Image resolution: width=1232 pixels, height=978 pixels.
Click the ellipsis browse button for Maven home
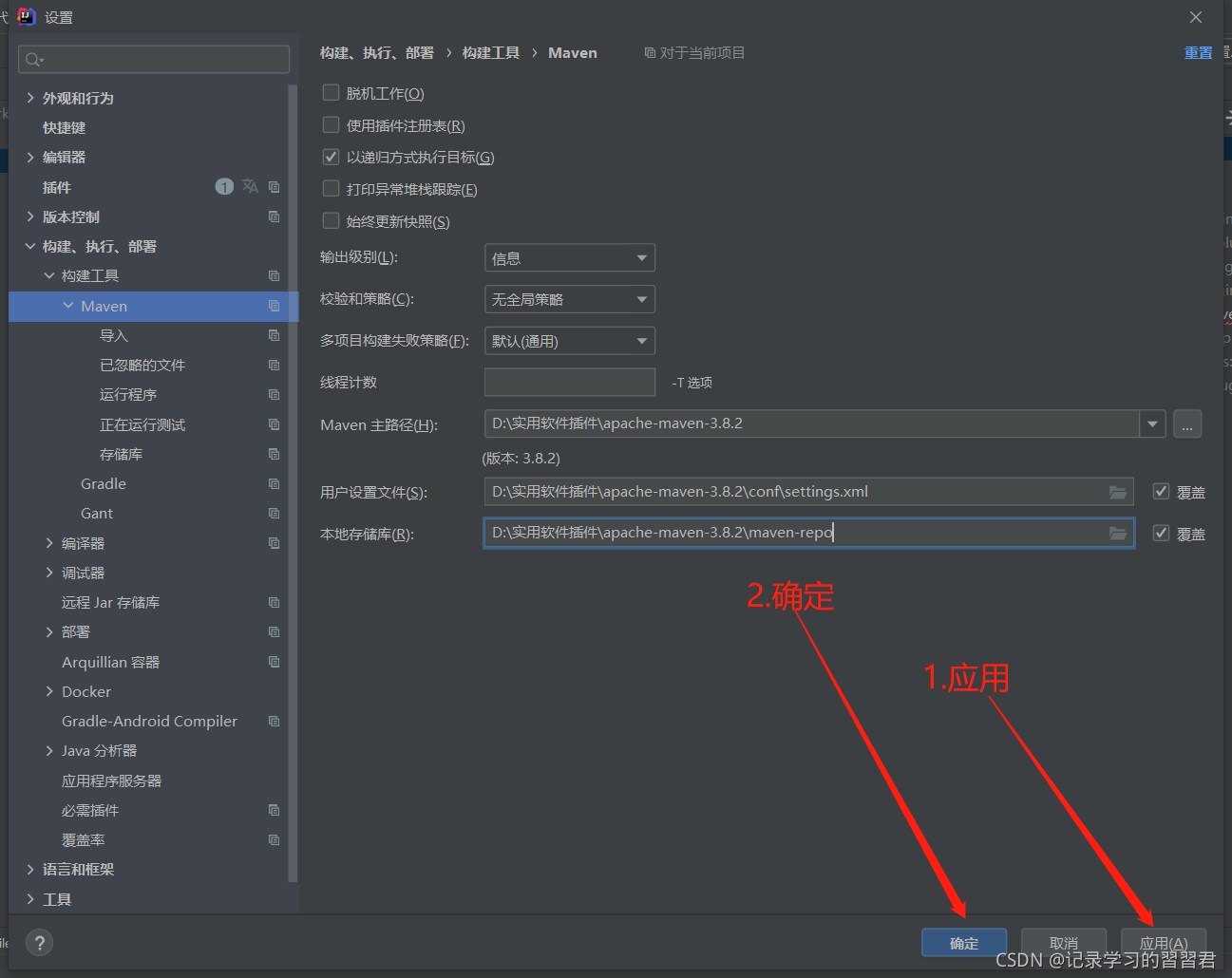[1187, 423]
